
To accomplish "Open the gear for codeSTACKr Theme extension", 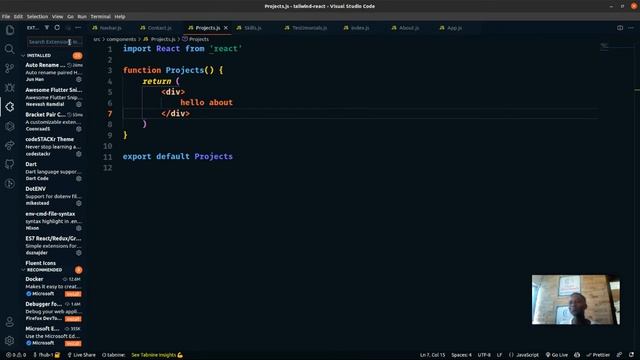I will coord(79,154).
